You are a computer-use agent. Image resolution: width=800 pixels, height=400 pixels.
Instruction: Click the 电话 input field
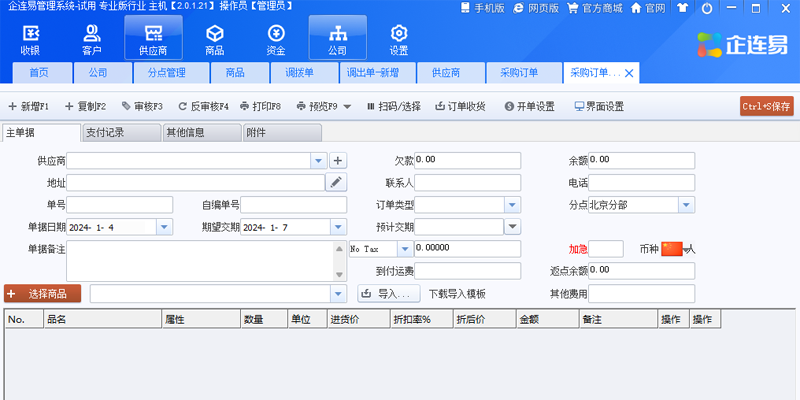[642, 183]
